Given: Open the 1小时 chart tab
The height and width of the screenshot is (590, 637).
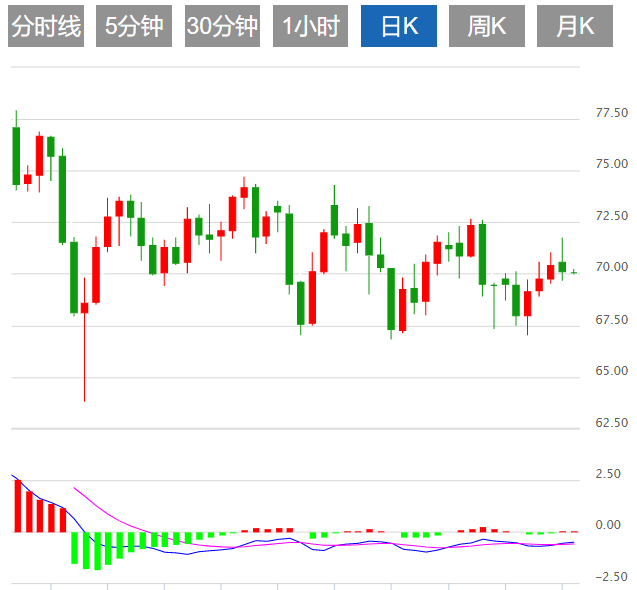Looking at the screenshot, I should tap(310, 26).
